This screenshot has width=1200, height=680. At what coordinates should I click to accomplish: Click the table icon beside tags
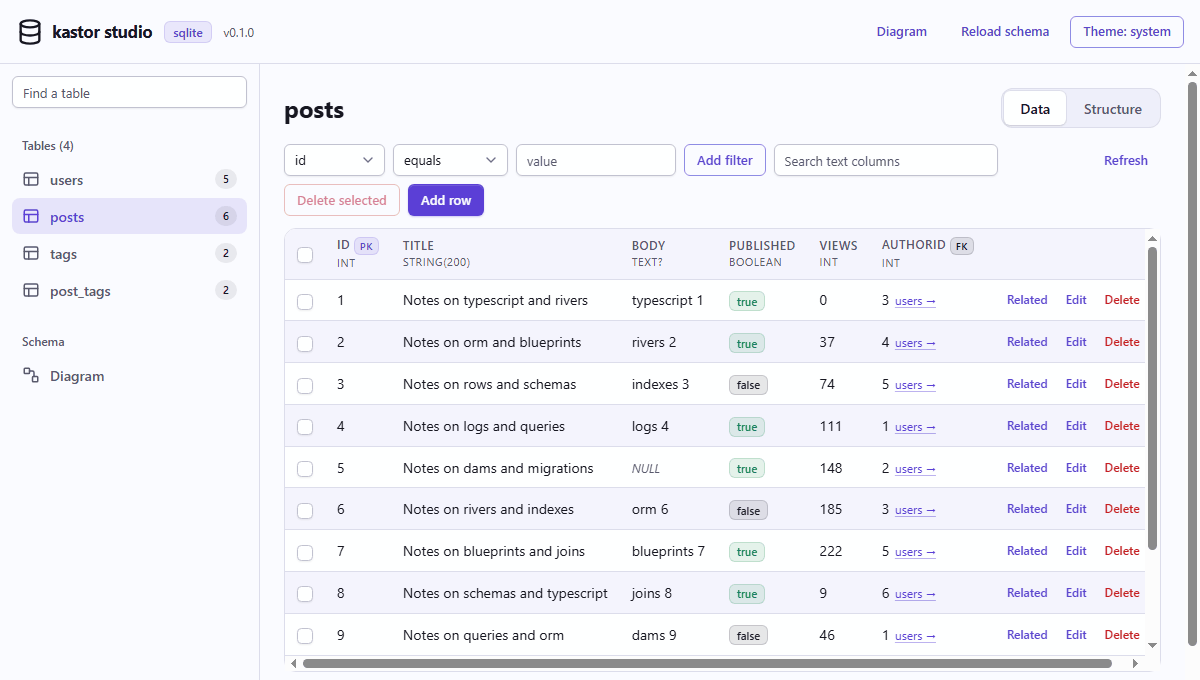(31, 254)
